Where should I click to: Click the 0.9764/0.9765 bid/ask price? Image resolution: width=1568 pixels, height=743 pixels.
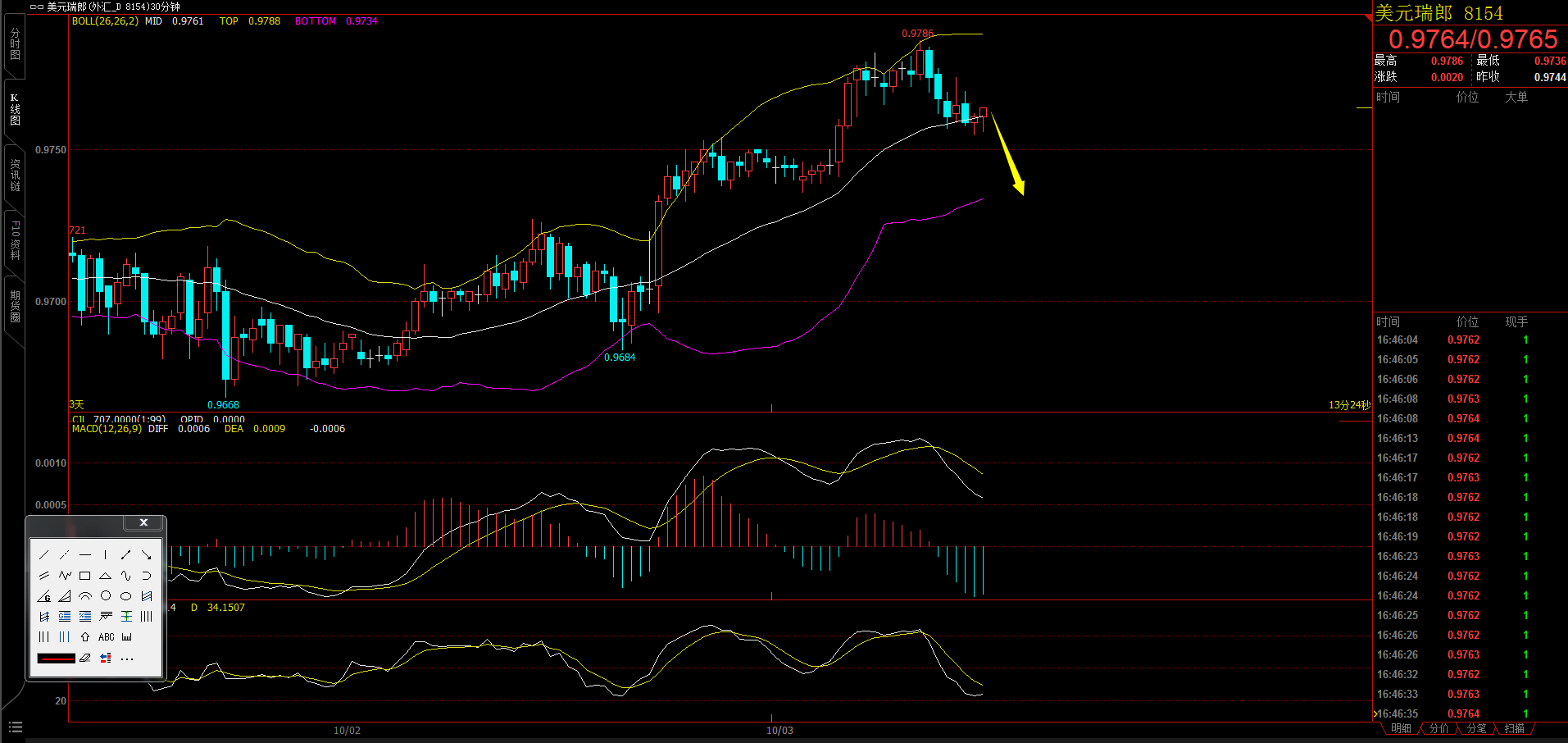tap(1473, 39)
